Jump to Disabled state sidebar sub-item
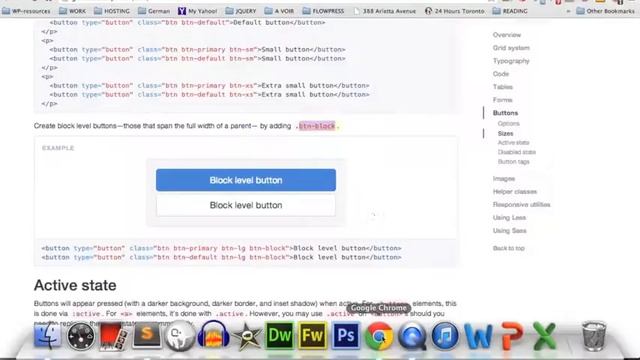640x360 pixels. tap(517, 152)
